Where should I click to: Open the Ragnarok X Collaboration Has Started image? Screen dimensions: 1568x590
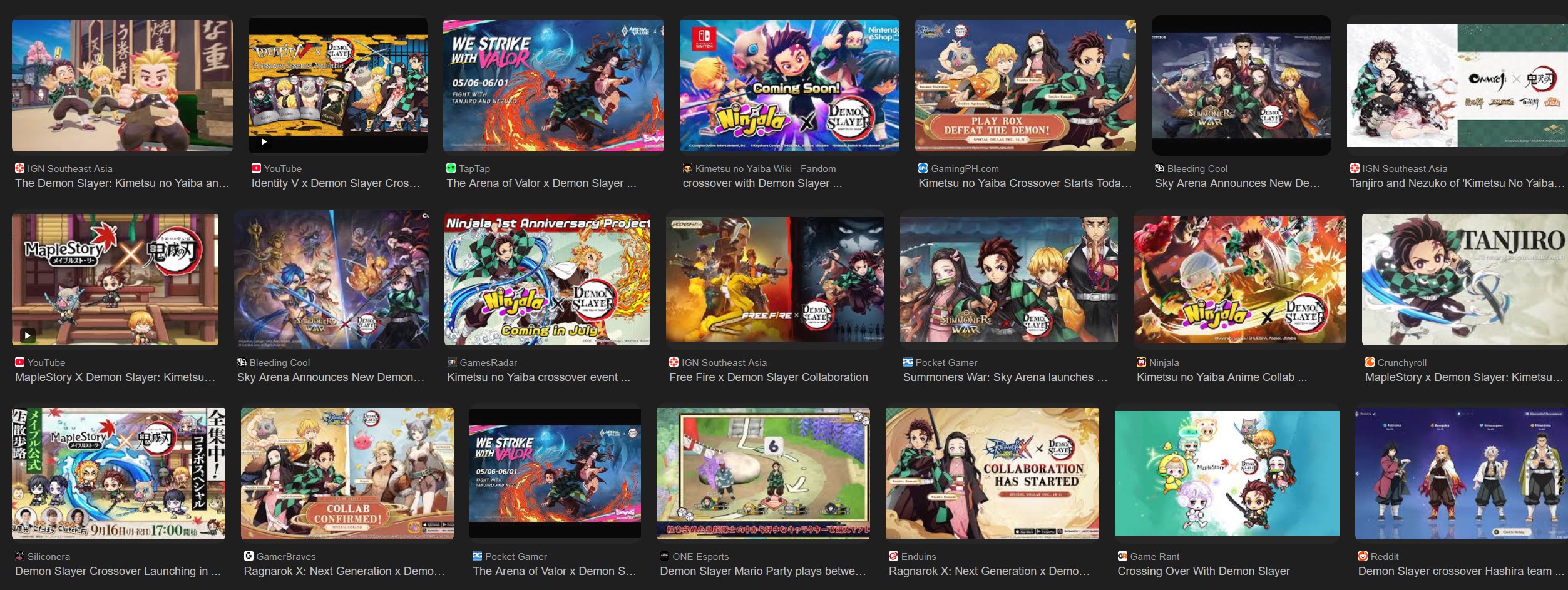coord(992,474)
